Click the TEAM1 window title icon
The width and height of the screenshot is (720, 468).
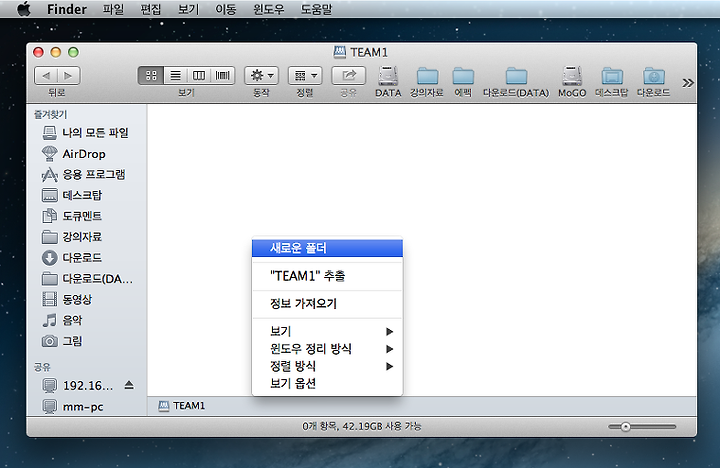point(339,52)
